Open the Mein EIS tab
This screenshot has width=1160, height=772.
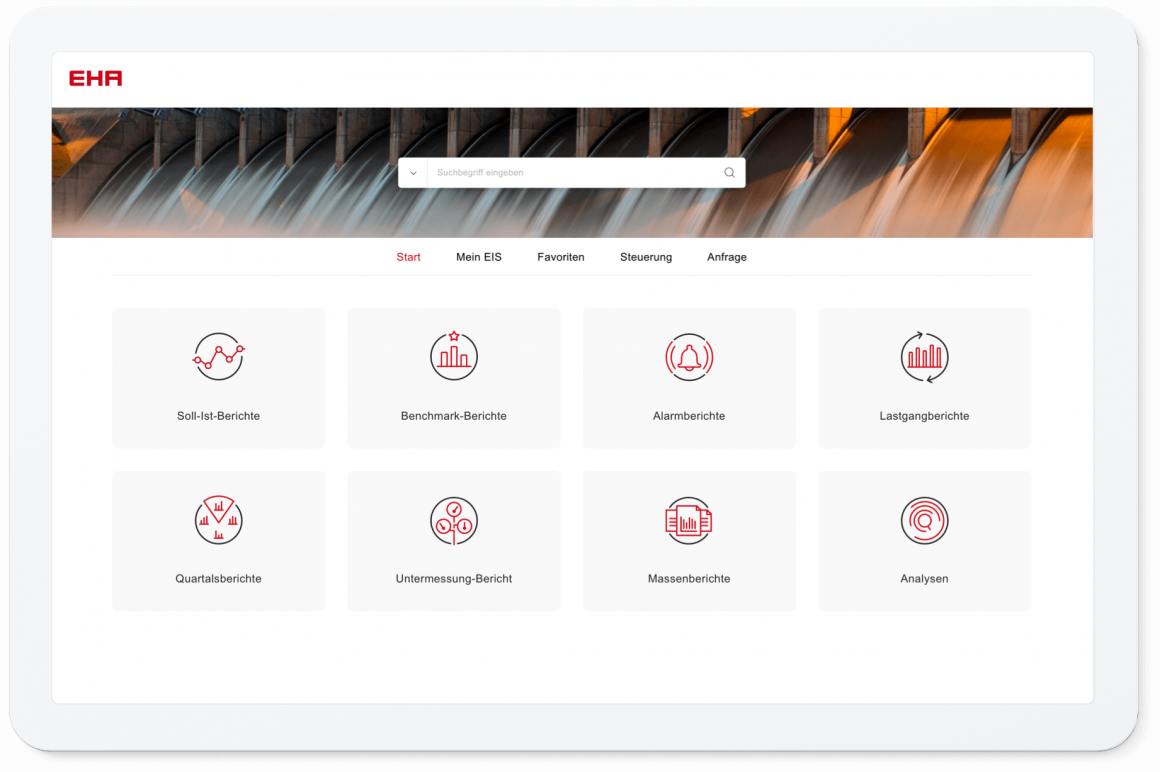coord(479,257)
